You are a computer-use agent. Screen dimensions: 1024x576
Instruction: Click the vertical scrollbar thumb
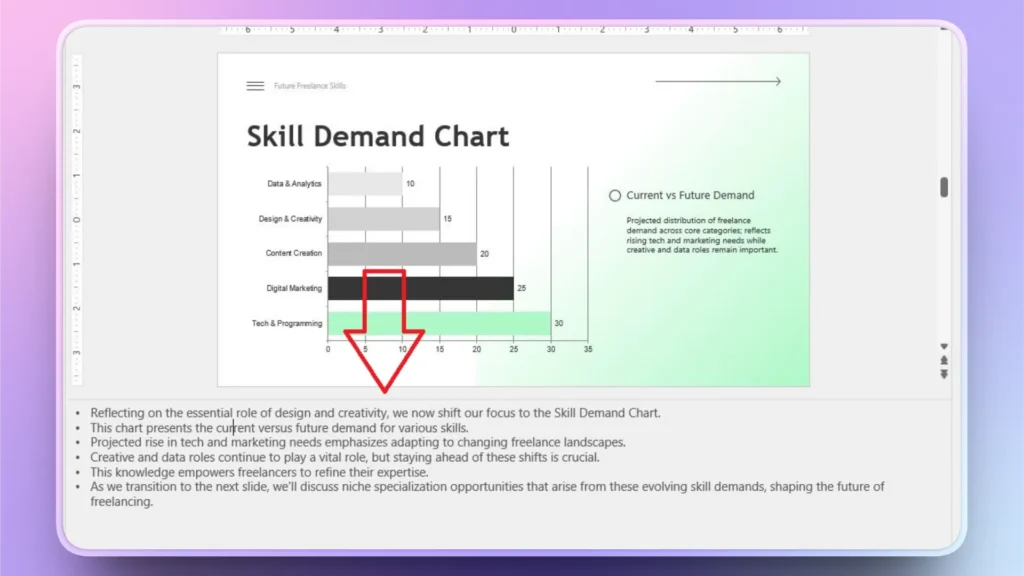click(x=944, y=185)
